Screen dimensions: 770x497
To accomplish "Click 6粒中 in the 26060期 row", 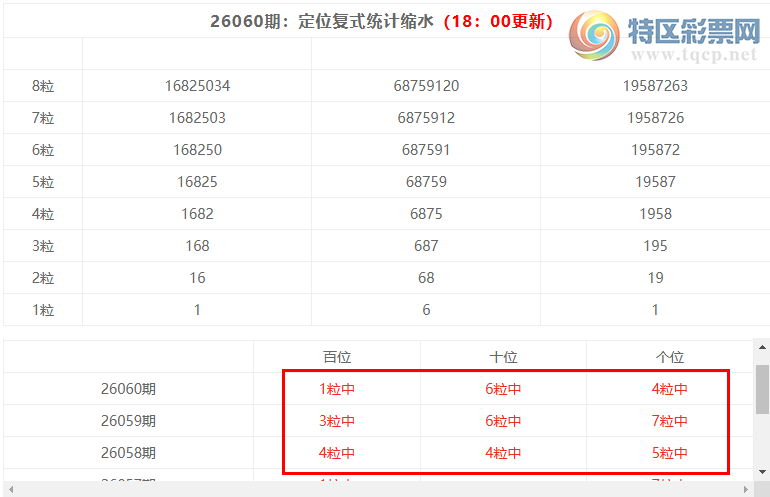I will tap(503, 389).
